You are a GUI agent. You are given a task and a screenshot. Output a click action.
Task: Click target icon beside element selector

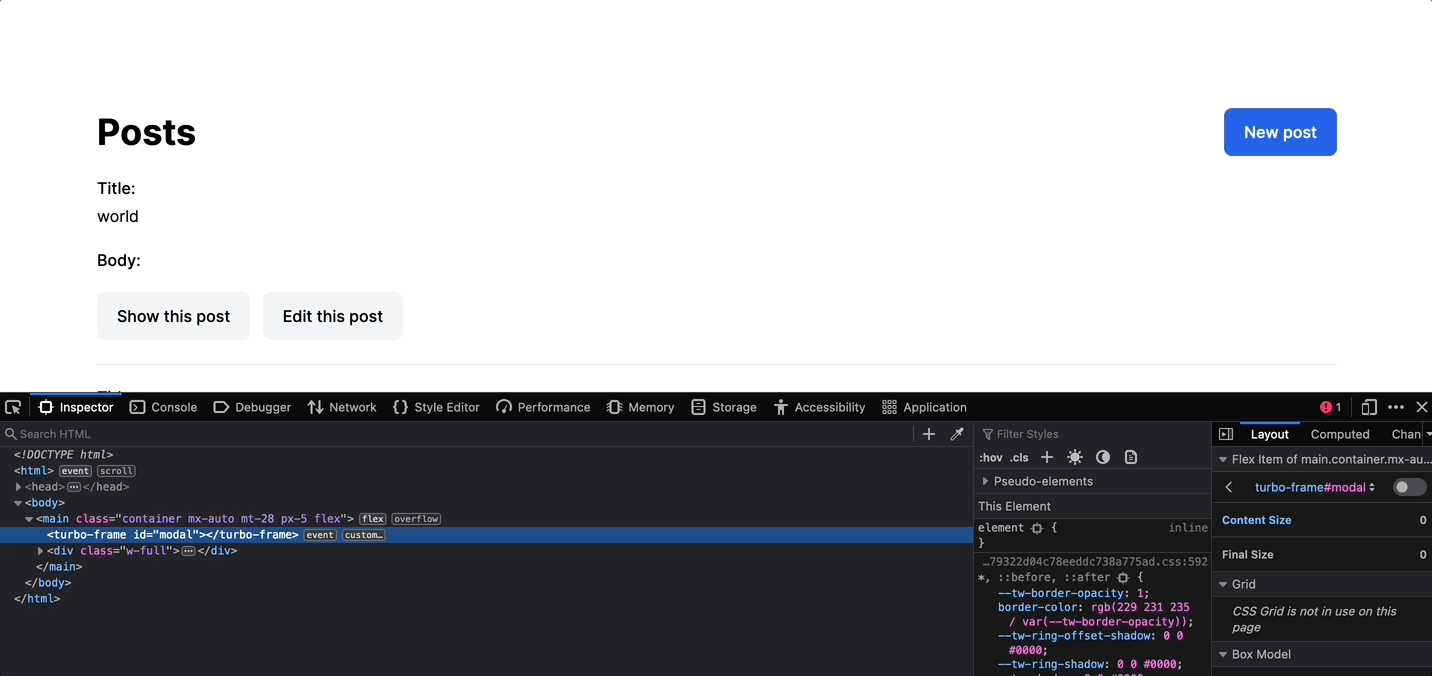tap(1037, 528)
